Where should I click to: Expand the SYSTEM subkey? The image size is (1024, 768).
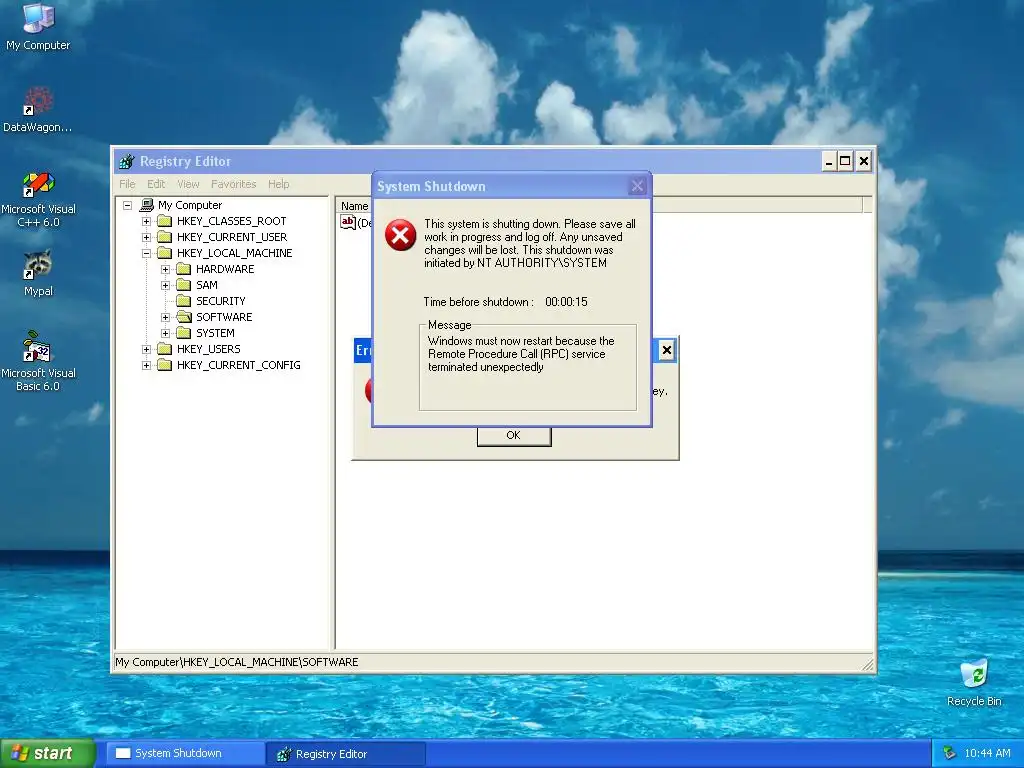pos(165,333)
